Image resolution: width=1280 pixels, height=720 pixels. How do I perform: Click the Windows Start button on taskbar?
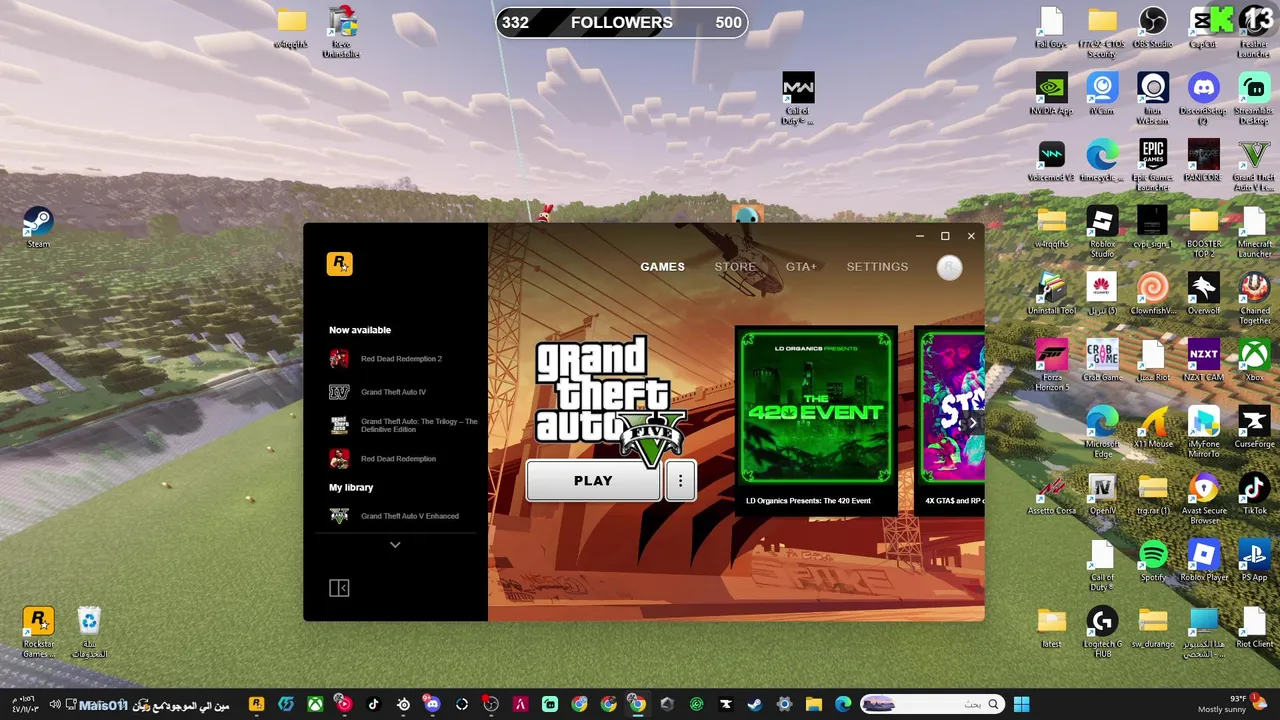pos(1021,704)
